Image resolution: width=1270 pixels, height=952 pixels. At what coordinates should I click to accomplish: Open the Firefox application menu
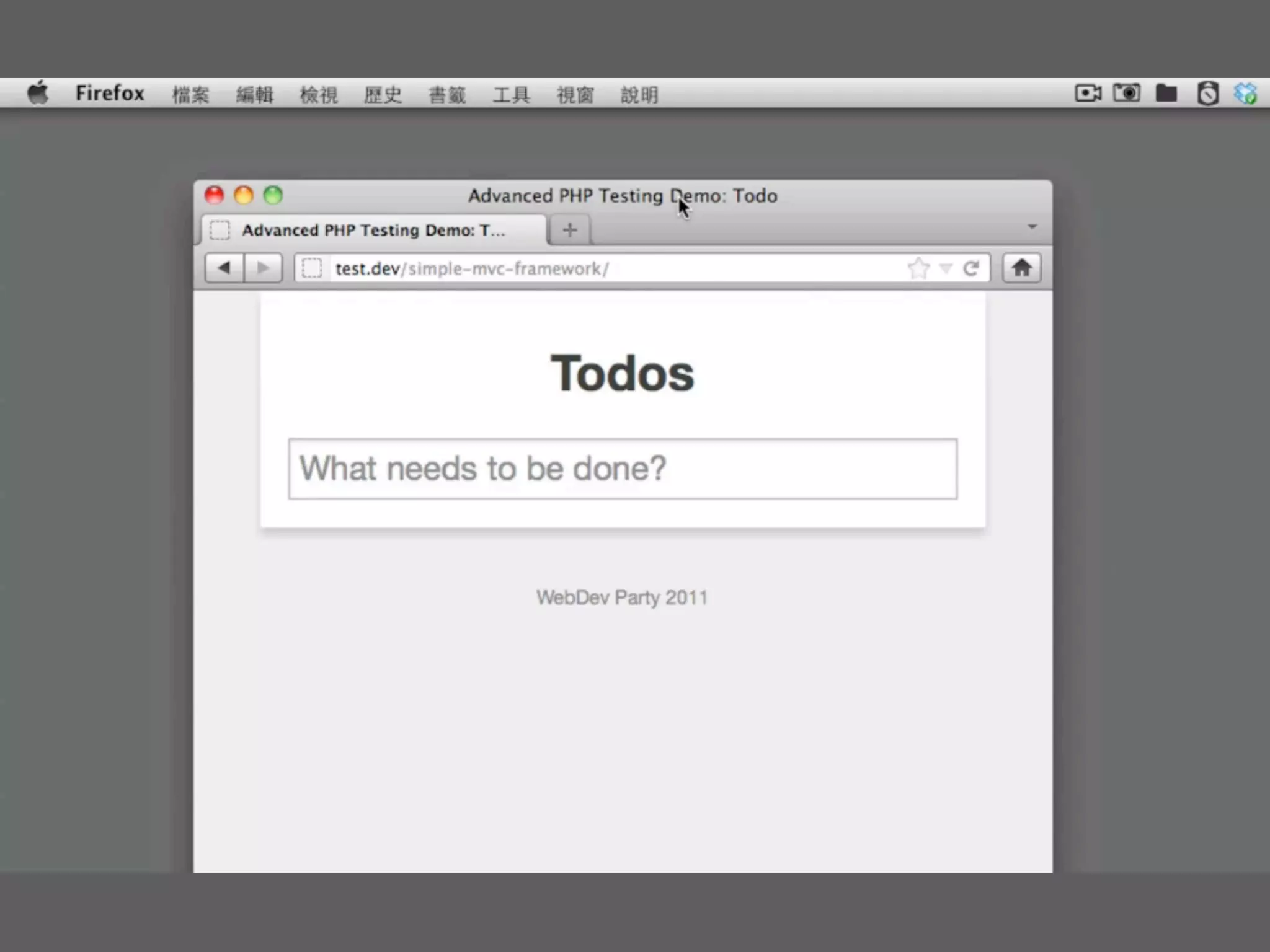pyautogui.click(x=110, y=94)
